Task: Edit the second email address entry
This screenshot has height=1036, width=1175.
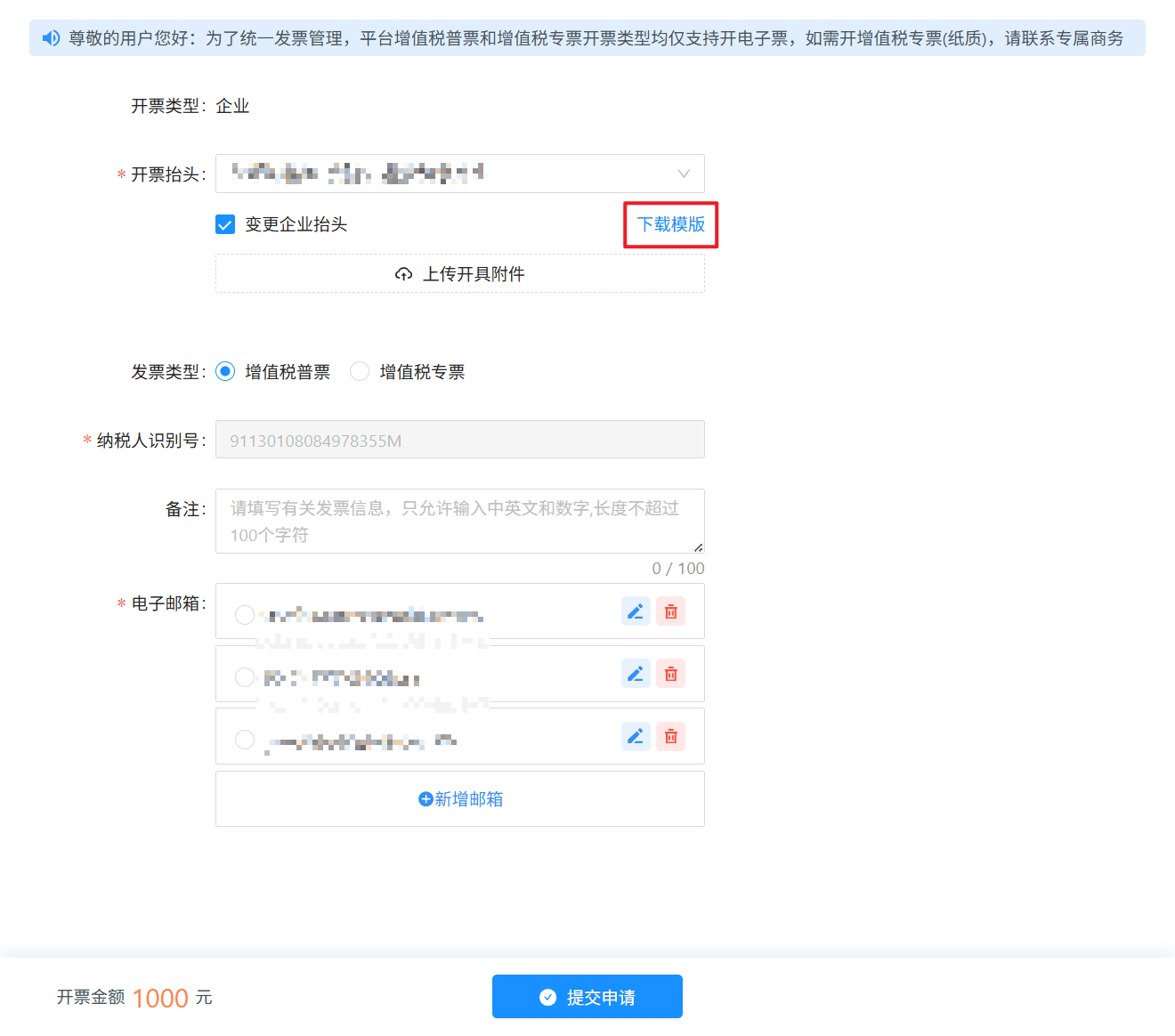Action: 636,674
